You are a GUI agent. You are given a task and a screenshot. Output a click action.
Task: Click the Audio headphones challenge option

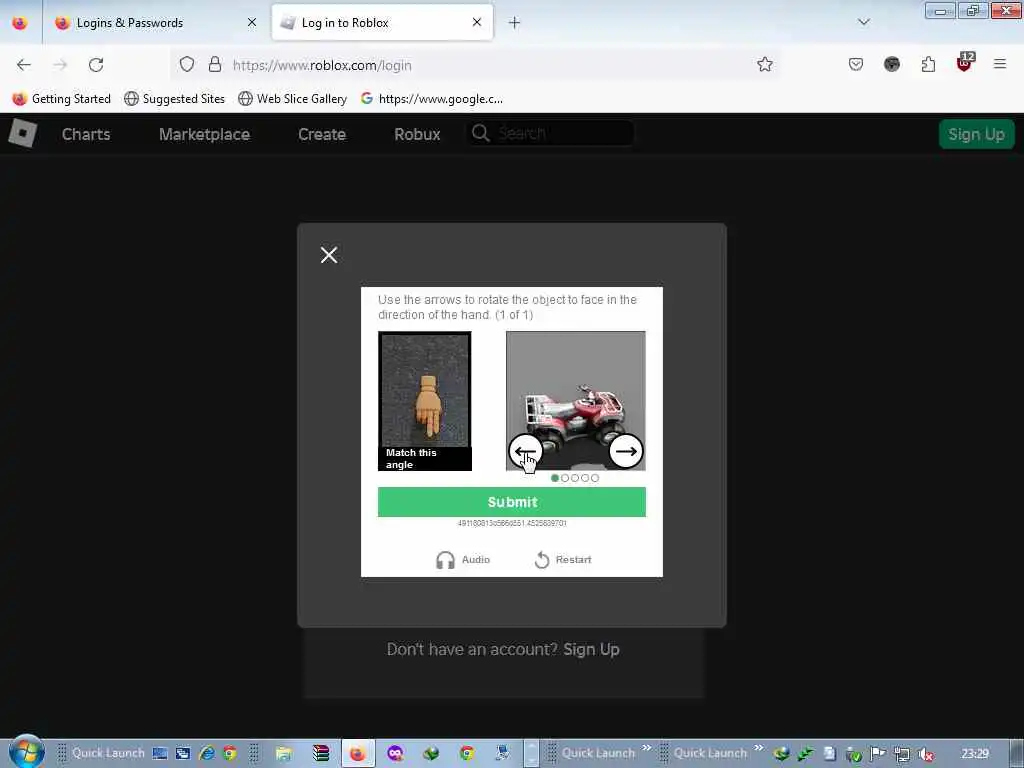point(463,560)
